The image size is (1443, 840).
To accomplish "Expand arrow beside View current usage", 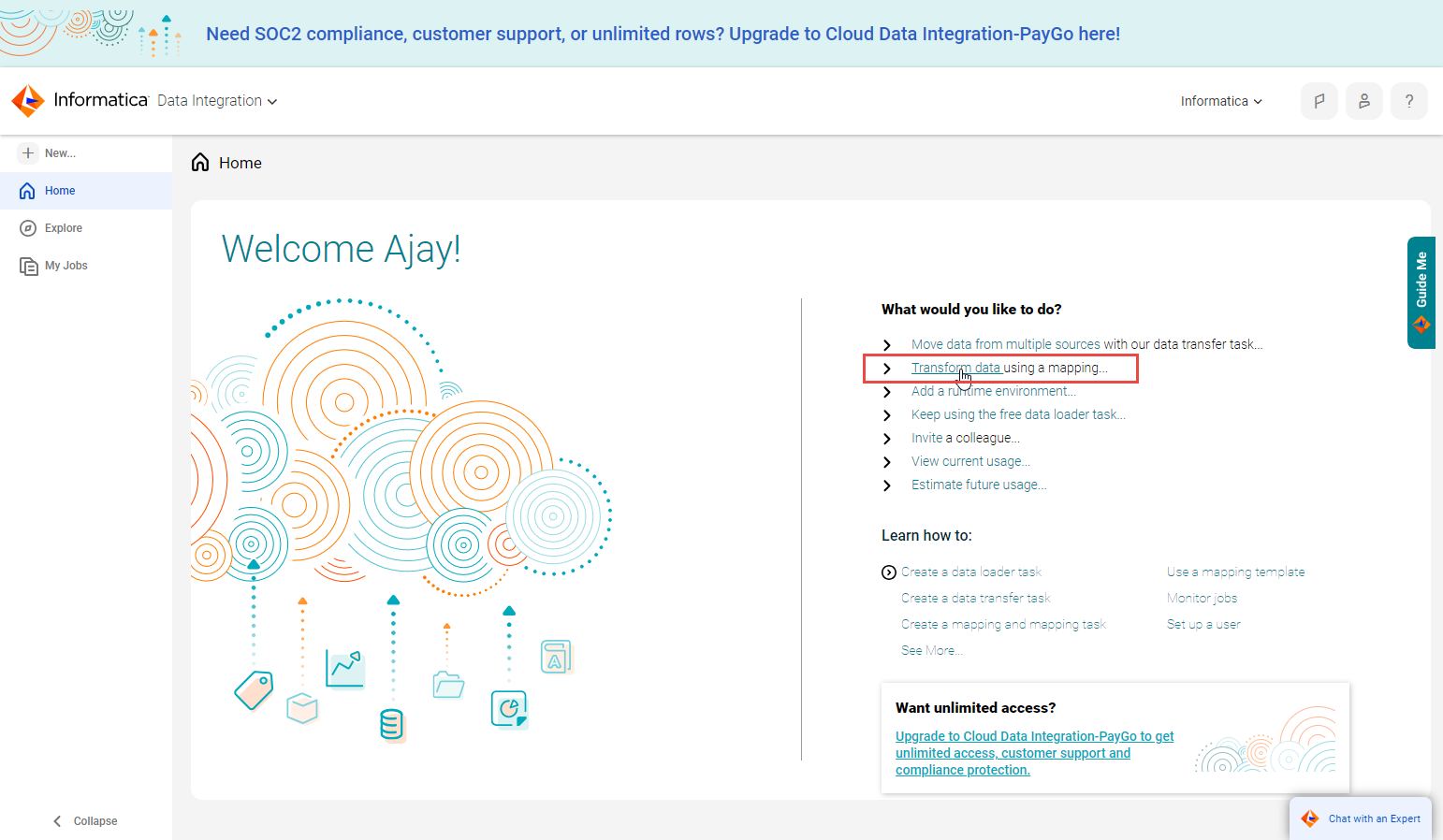I will point(887,462).
